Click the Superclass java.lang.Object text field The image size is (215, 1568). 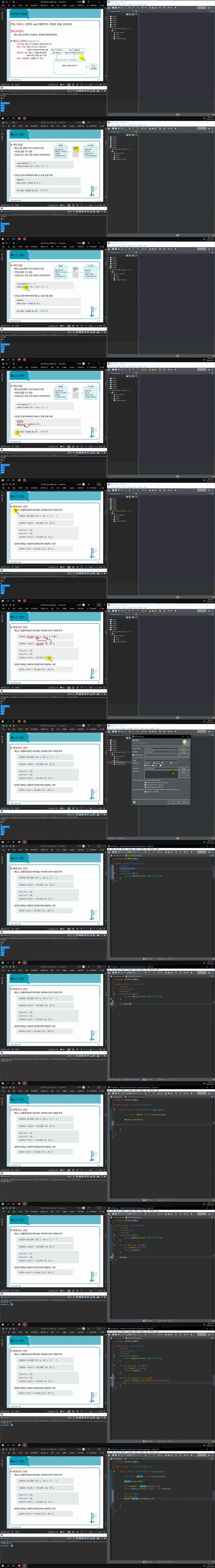(161, 769)
